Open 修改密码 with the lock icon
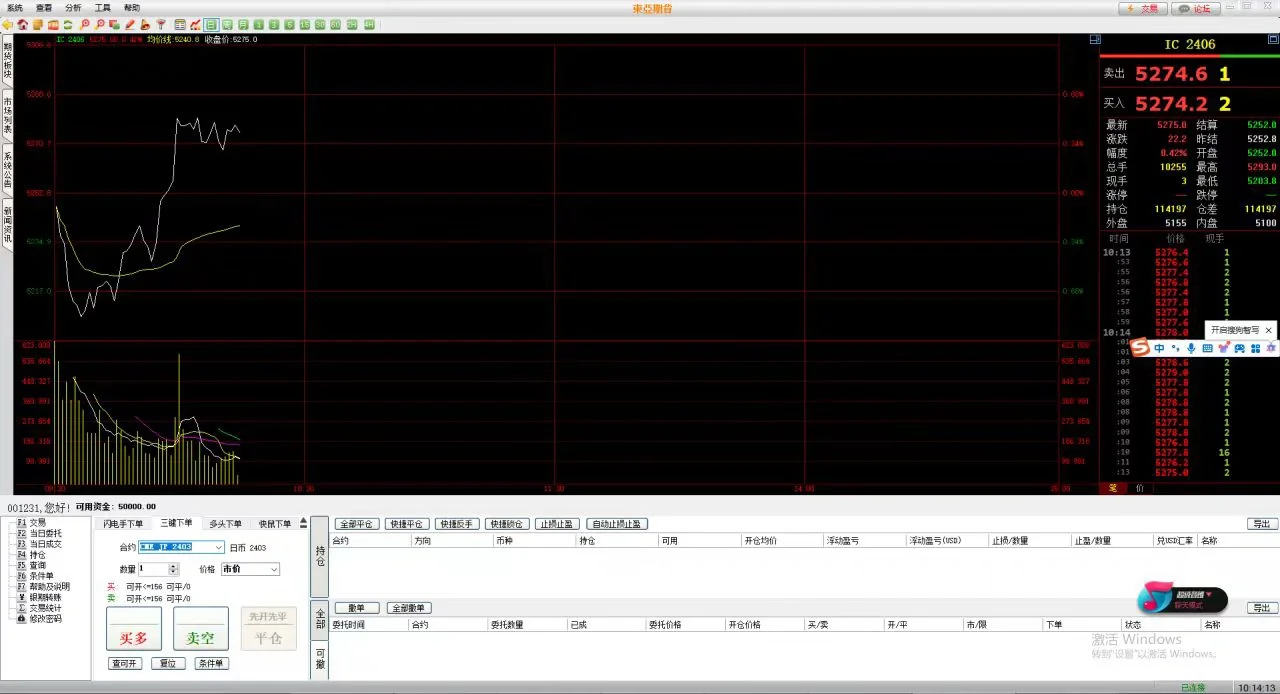 (x=39, y=619)
